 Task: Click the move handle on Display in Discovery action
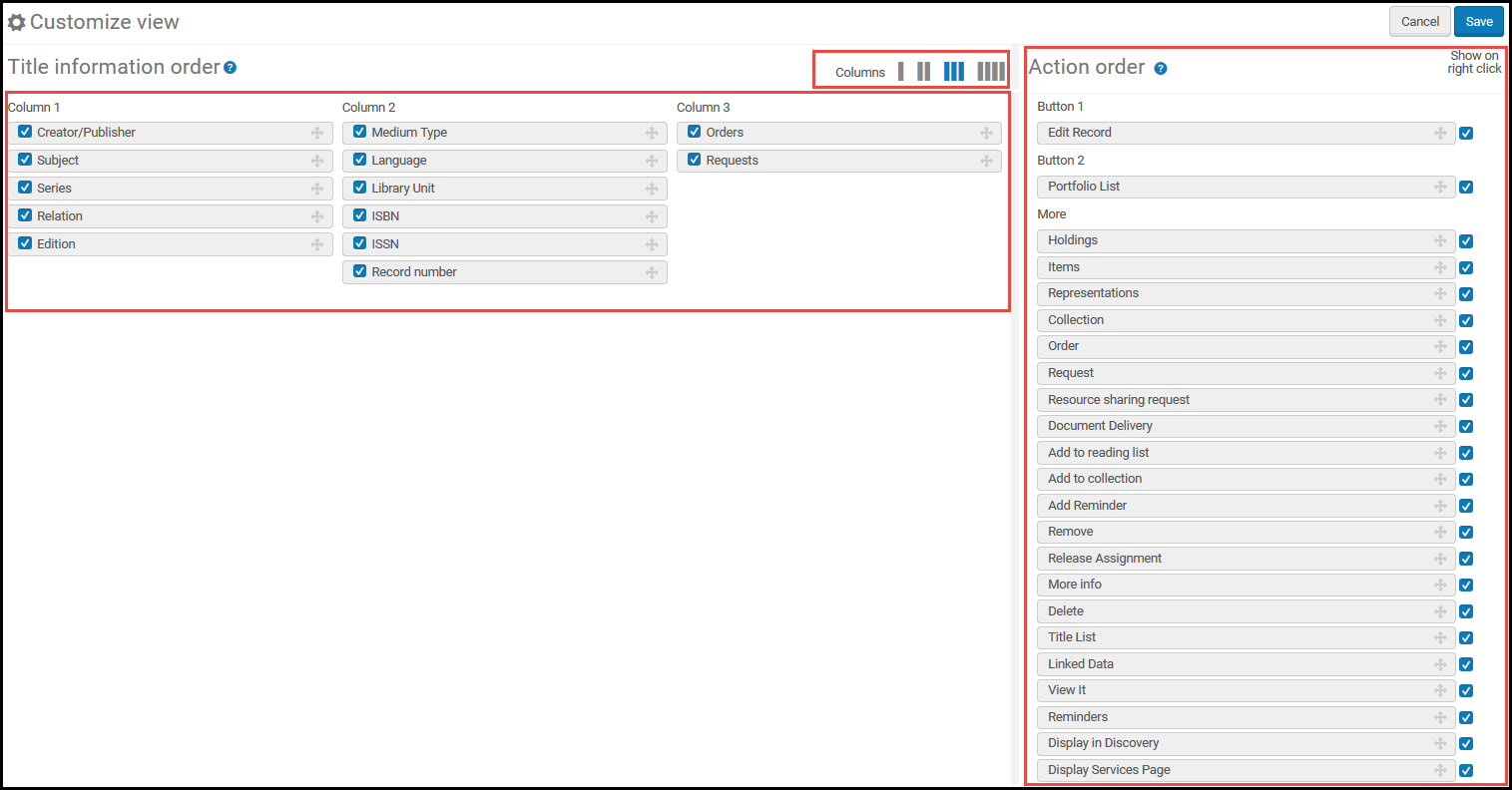click(x=1440, y=743)
